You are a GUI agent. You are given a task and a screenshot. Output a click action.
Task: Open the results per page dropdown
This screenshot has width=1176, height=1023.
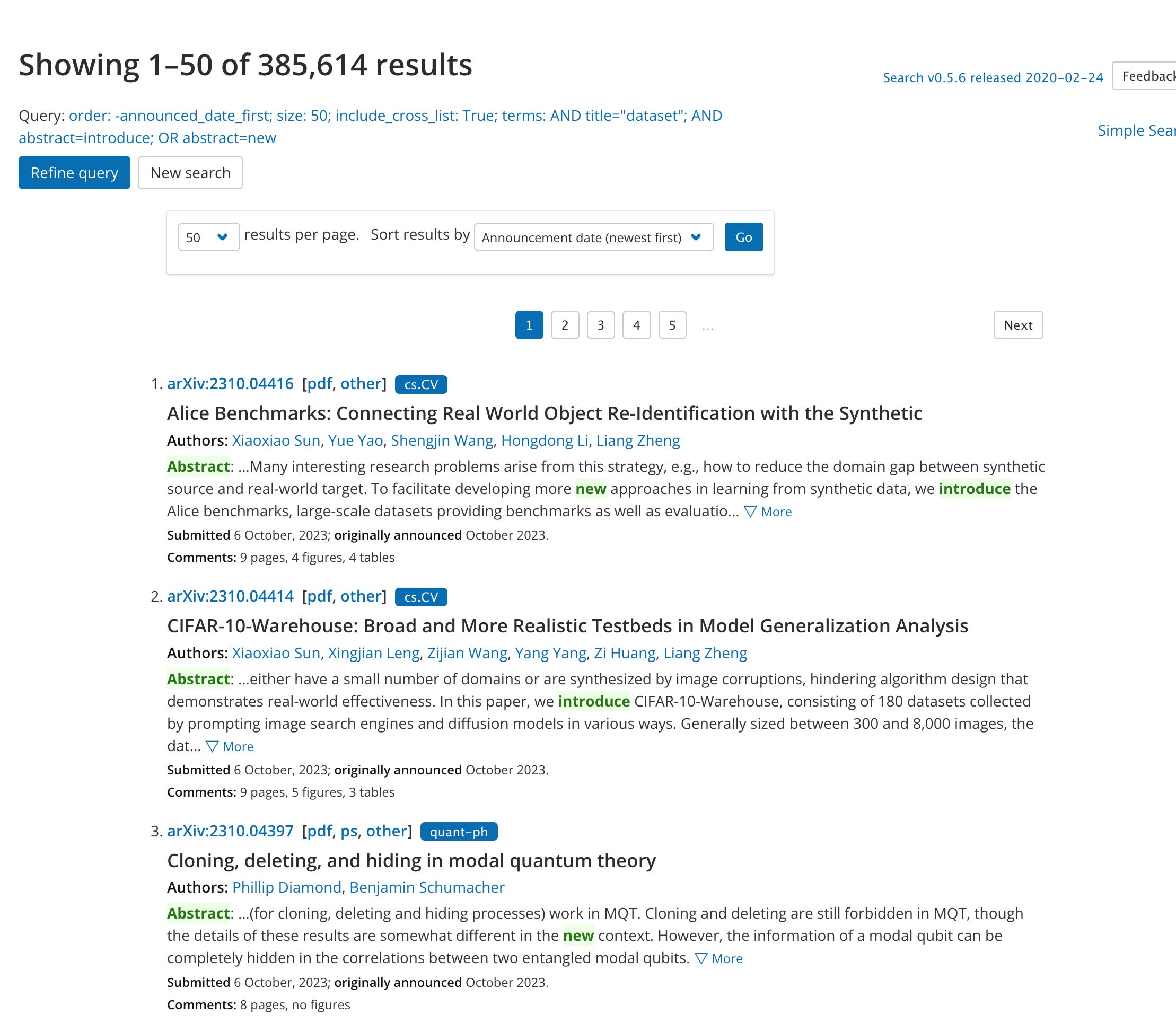tap(207, 237)
